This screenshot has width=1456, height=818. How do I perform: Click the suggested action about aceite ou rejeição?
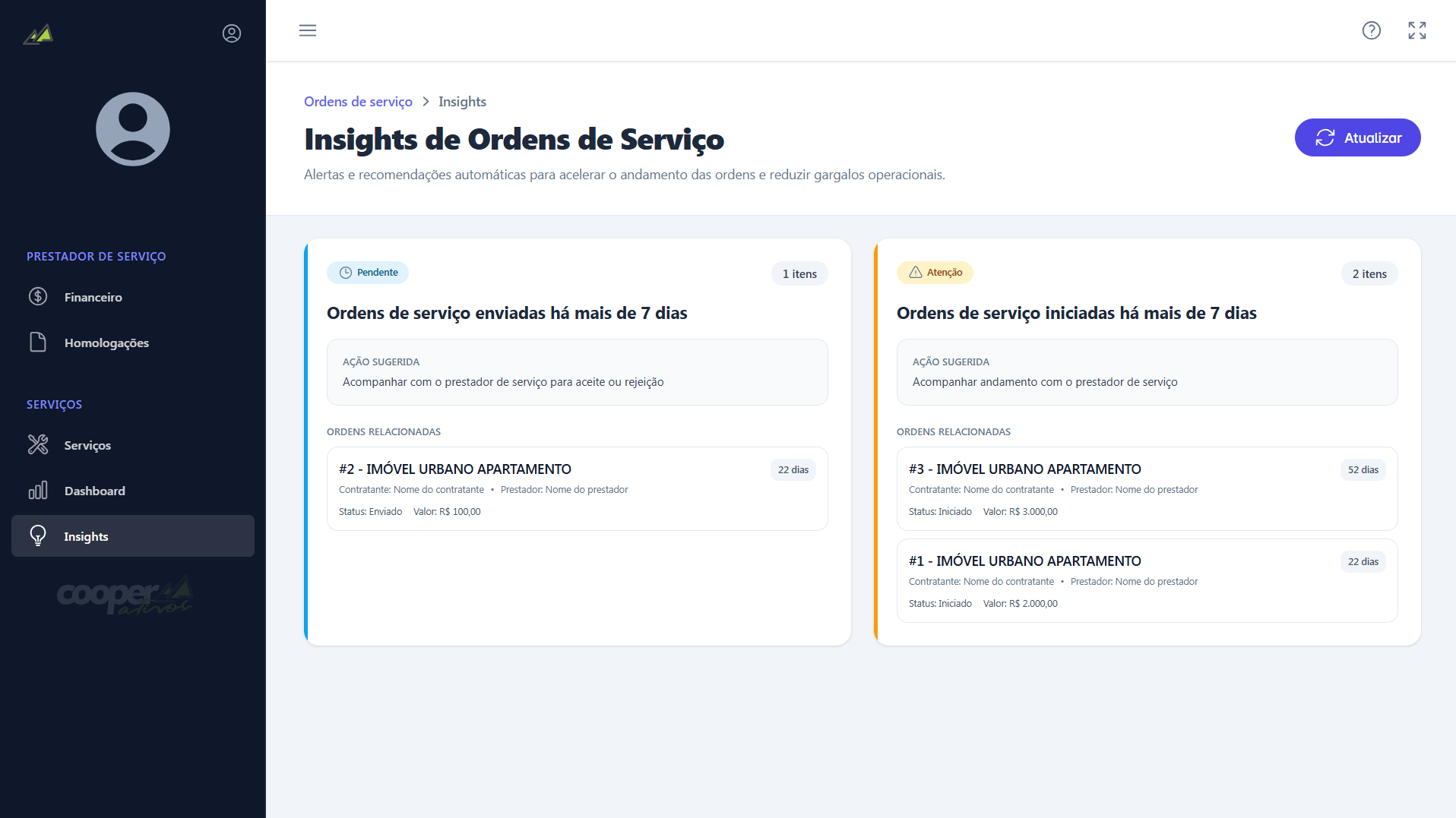[x=503, y=382]
